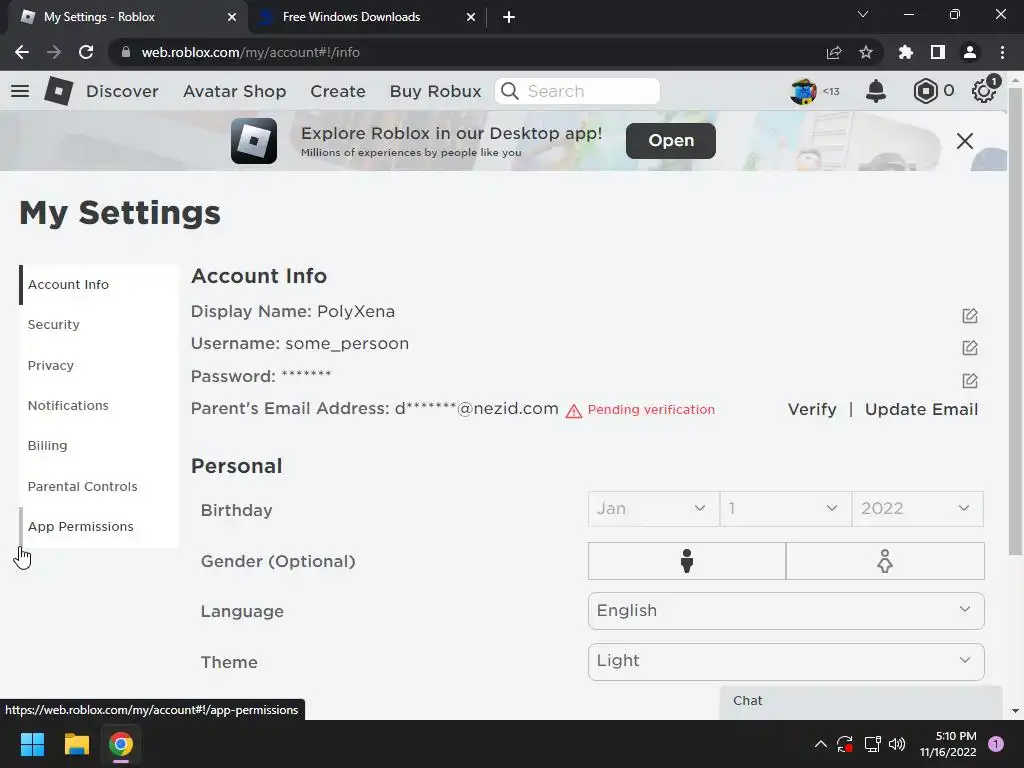The image size is (1024, 768).
Task: Click the browser address bar URL
Action: coord(250,52)
